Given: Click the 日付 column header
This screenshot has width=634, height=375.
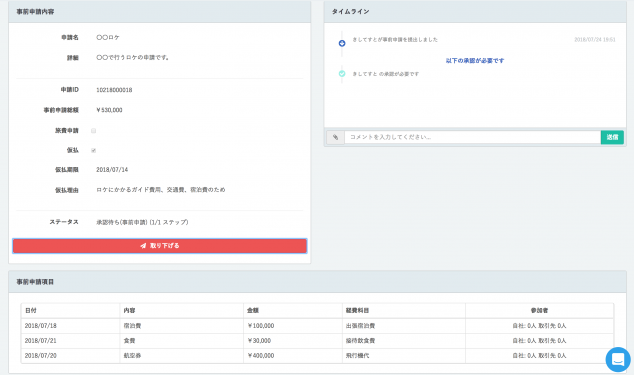Looking at the screenshot, I should click(x=70, y=311).
